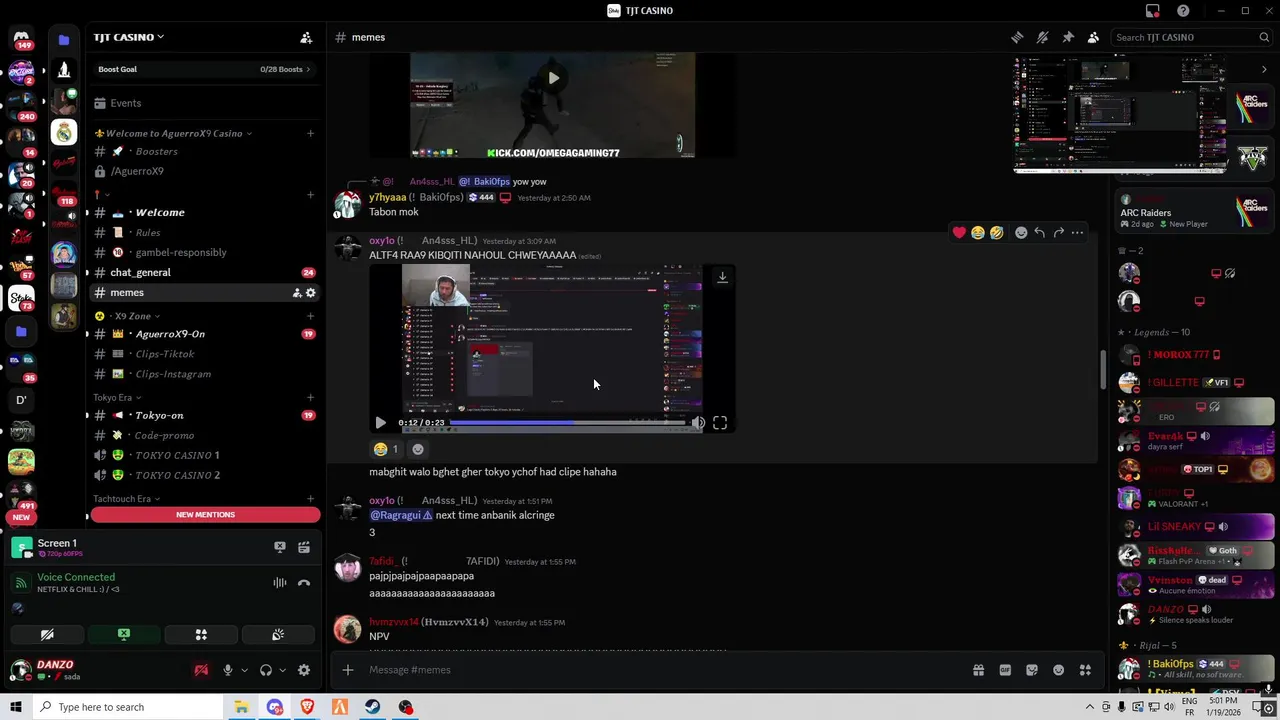Open more options ellipsis on hovered message
Screen dimensions: 1280x720
coord(1078,233)
